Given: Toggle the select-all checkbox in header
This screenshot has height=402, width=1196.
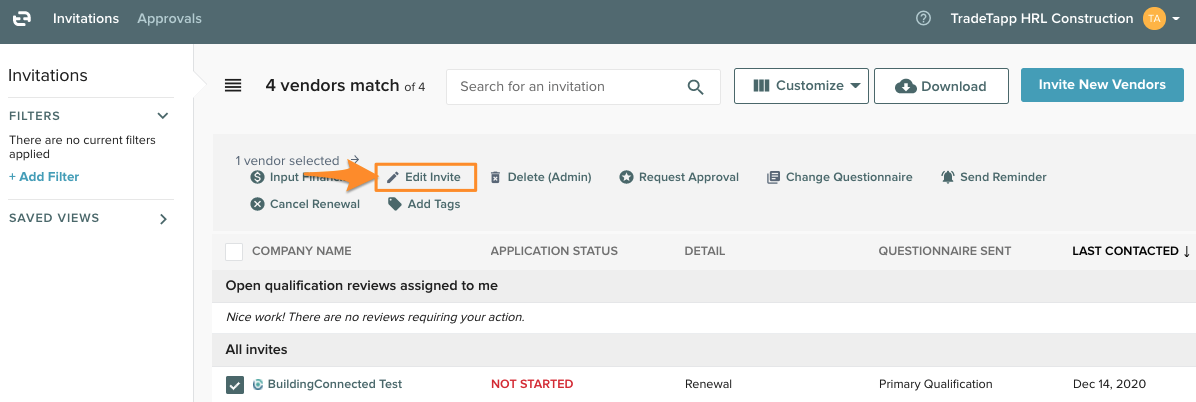Looking at the screenshot, I should pos(234,251).
